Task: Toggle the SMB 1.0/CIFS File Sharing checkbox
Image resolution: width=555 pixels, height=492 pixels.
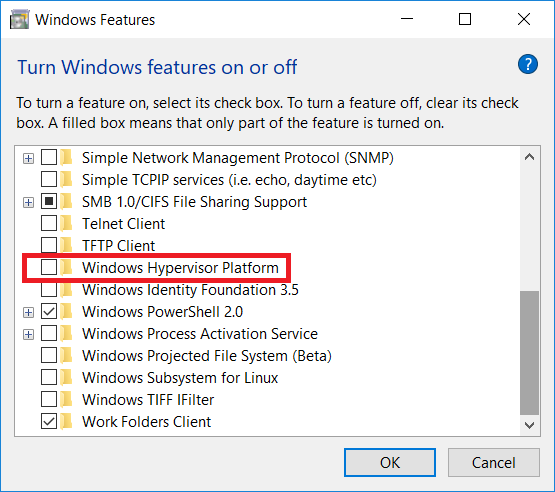Action: coord(49,201)
